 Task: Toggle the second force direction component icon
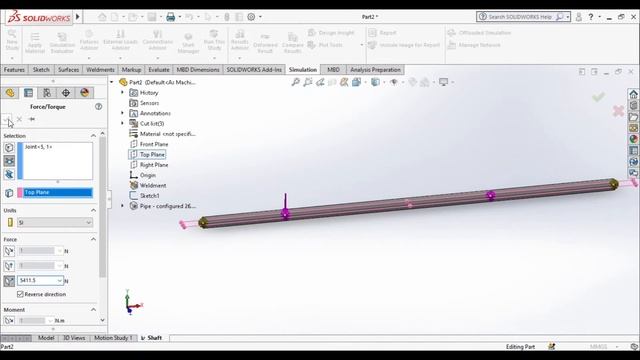click(9, 266)
